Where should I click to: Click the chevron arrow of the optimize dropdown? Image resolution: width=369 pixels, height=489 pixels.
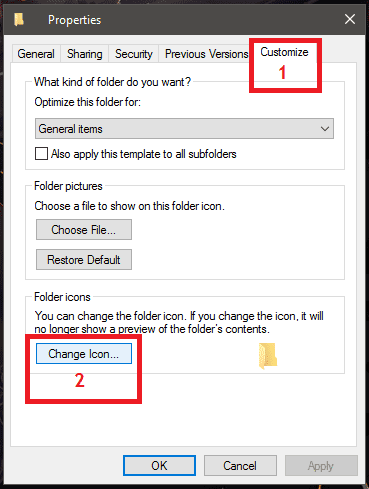point(325,129)
